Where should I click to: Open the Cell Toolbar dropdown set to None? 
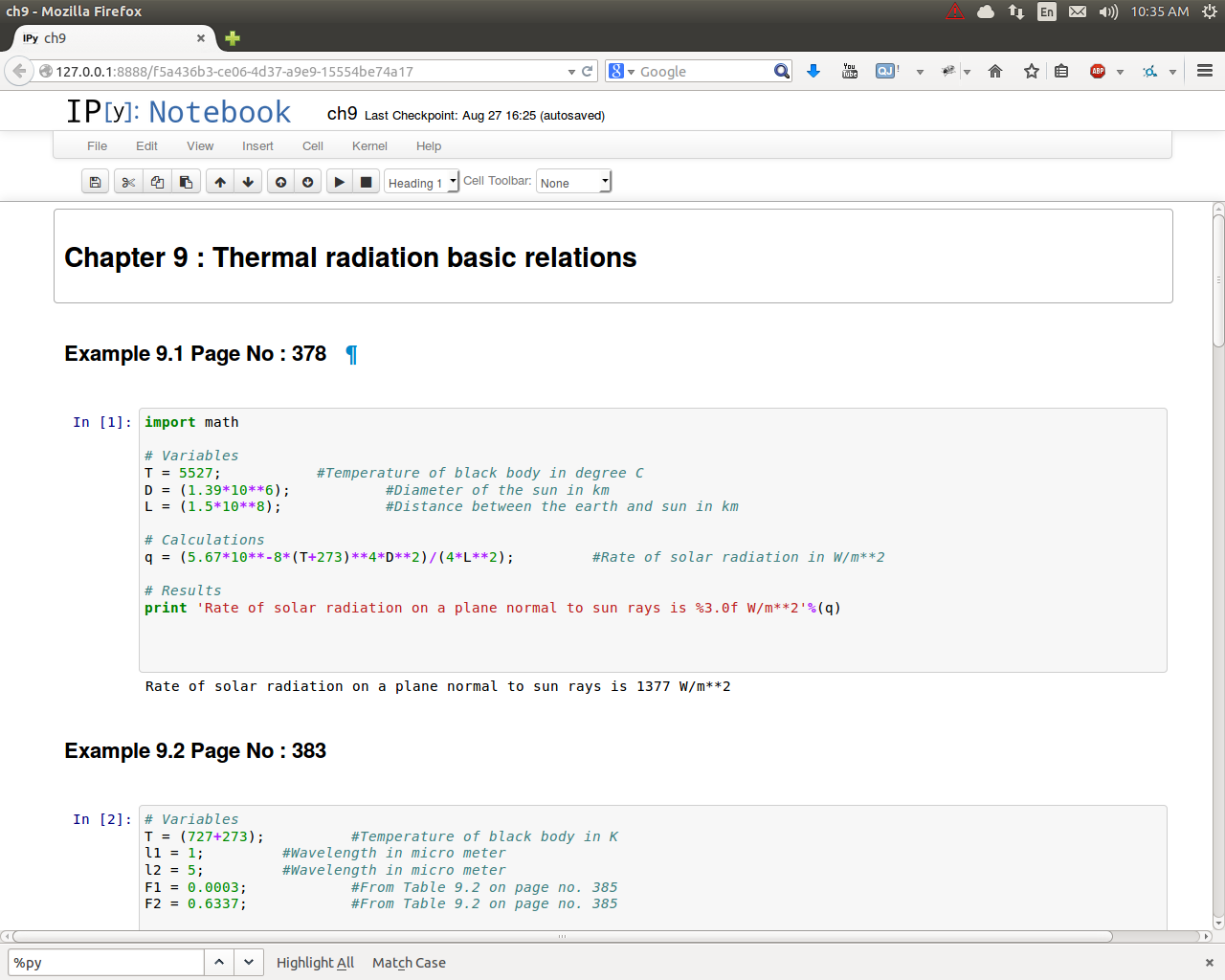pyautogui.click(x=573, y=182)
